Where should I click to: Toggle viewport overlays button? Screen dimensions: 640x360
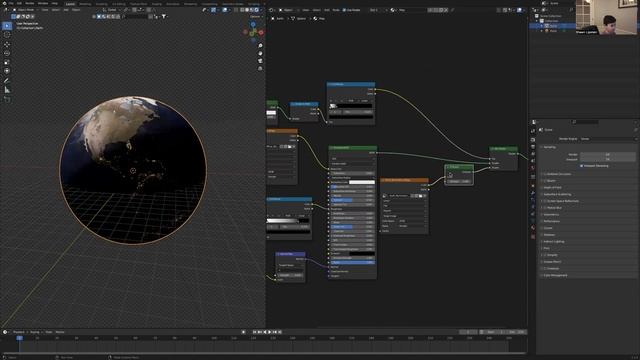(x=224, y=10)
